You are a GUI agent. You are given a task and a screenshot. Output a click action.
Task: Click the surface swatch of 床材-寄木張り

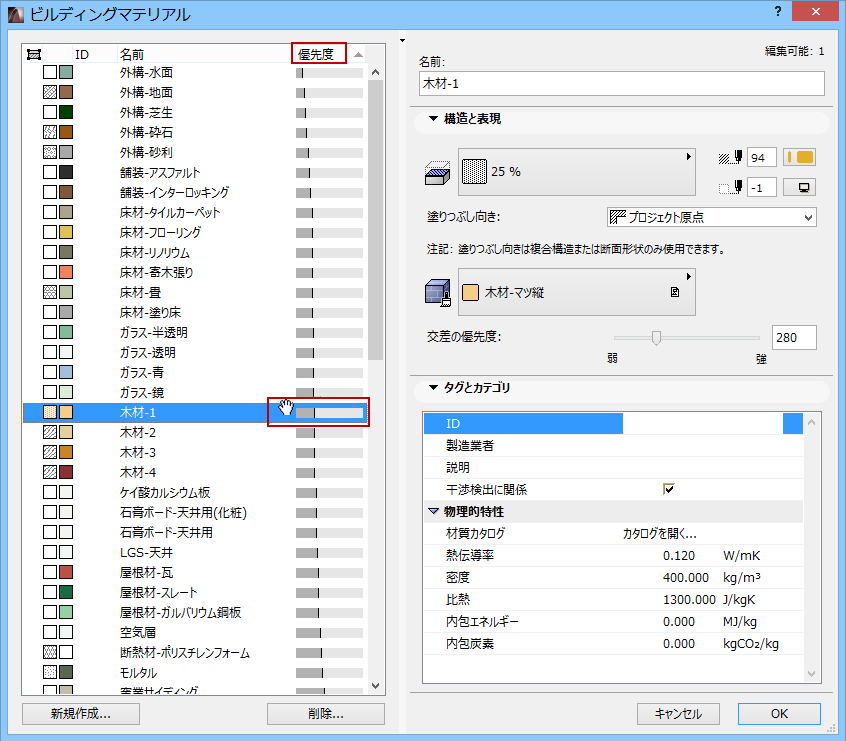pyautogui.click(x=66, y=273)
